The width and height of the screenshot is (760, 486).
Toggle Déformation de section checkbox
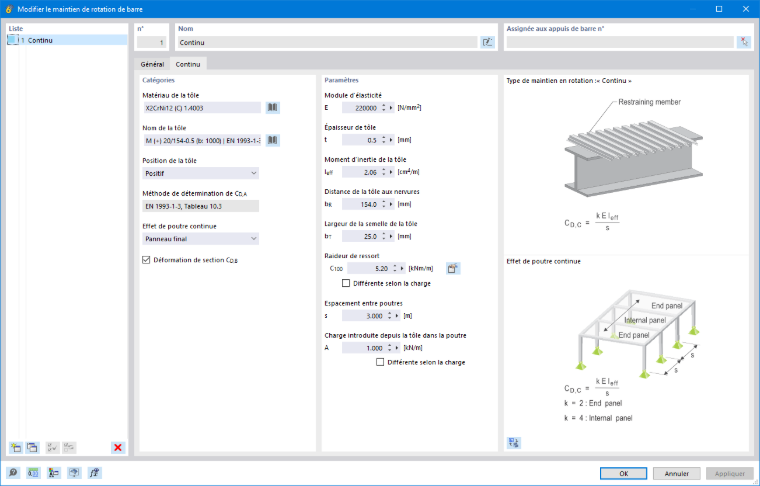(x=146, y=260)
